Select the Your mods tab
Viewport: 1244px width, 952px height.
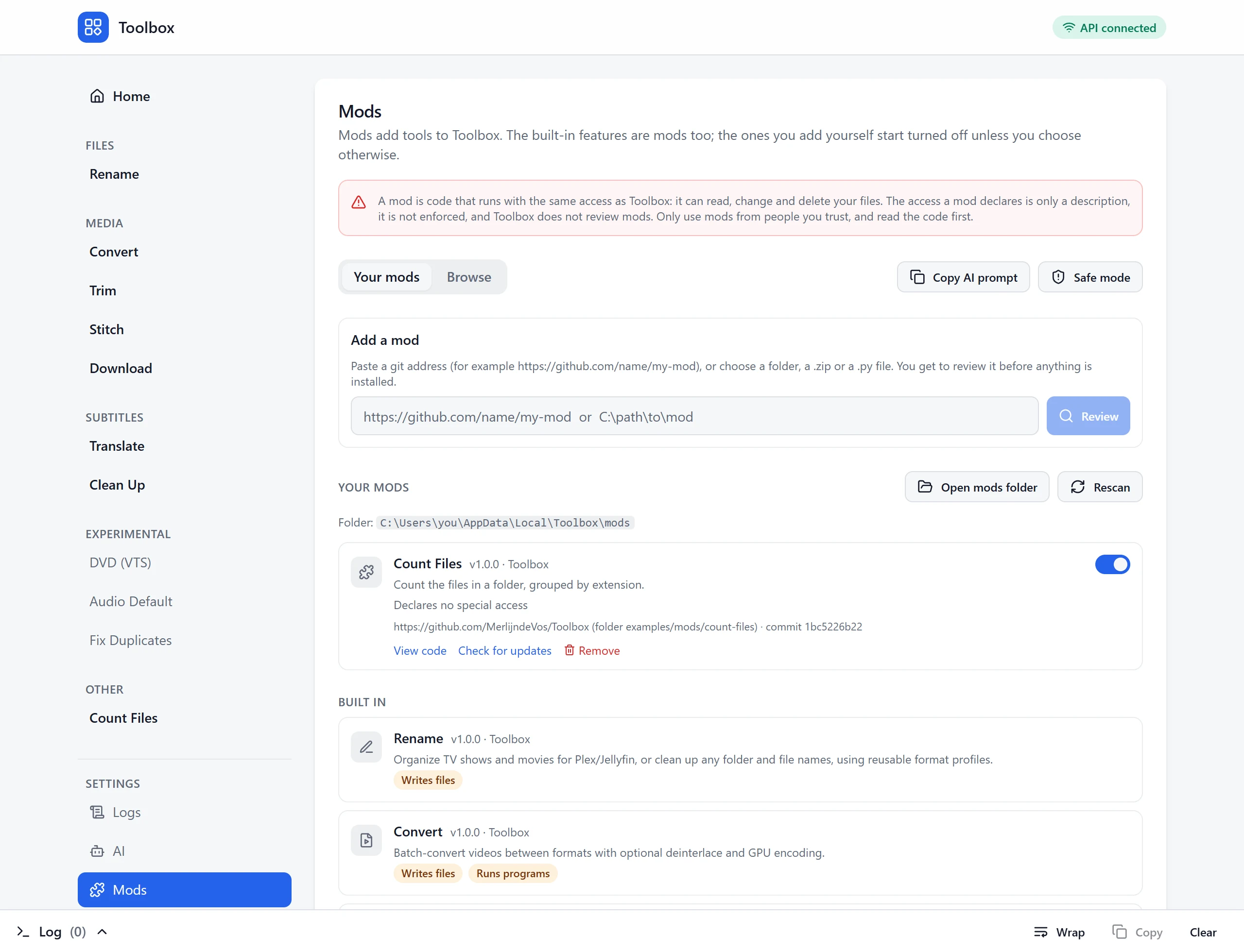pos(387,277)
